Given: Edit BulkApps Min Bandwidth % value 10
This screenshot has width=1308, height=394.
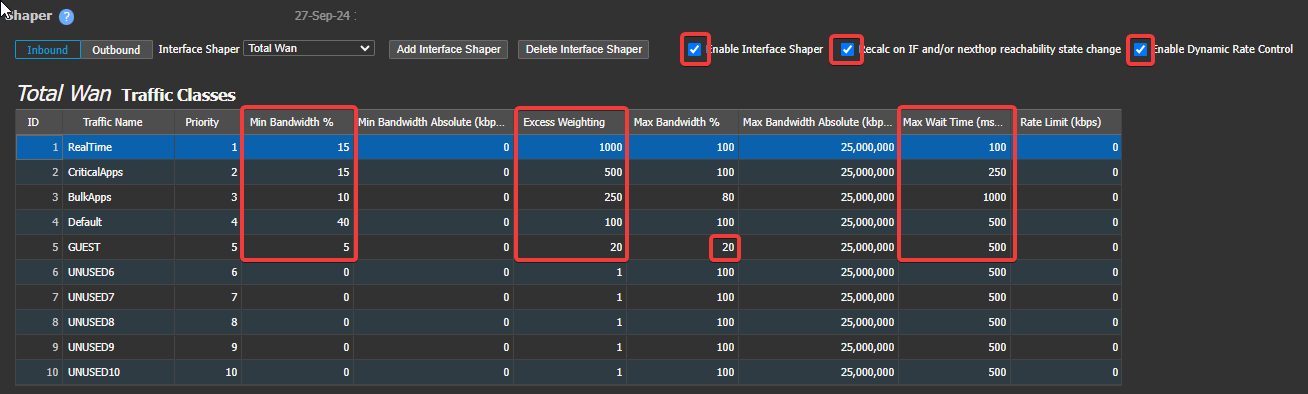Looking at the screenshot, I should click(298, 197).
